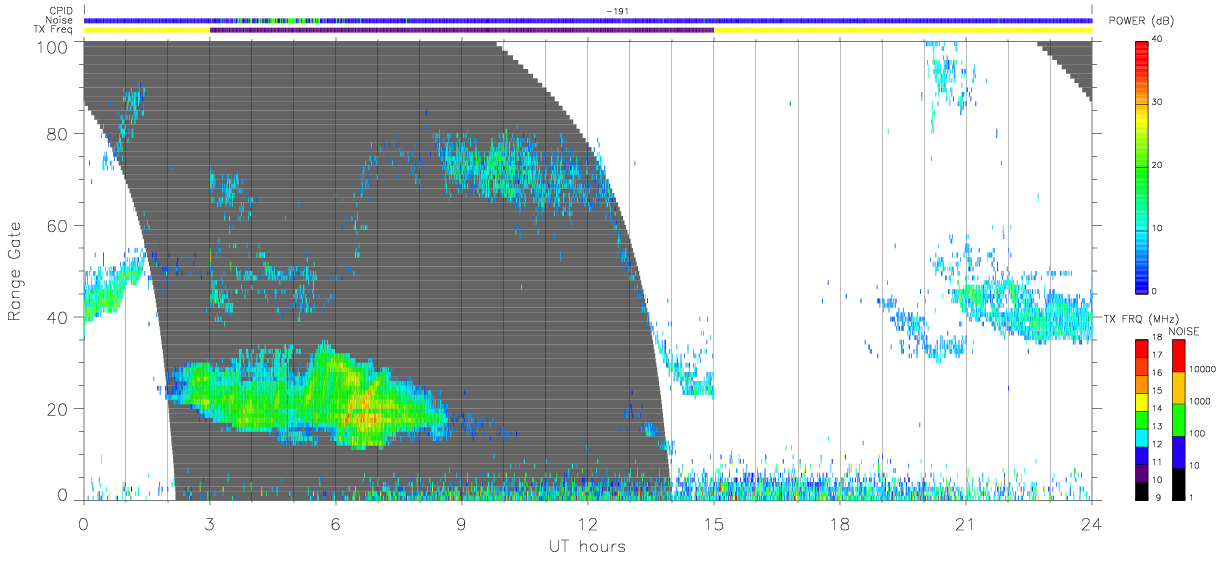Click the NOISE legend title at right

(x=1183, y=331)
